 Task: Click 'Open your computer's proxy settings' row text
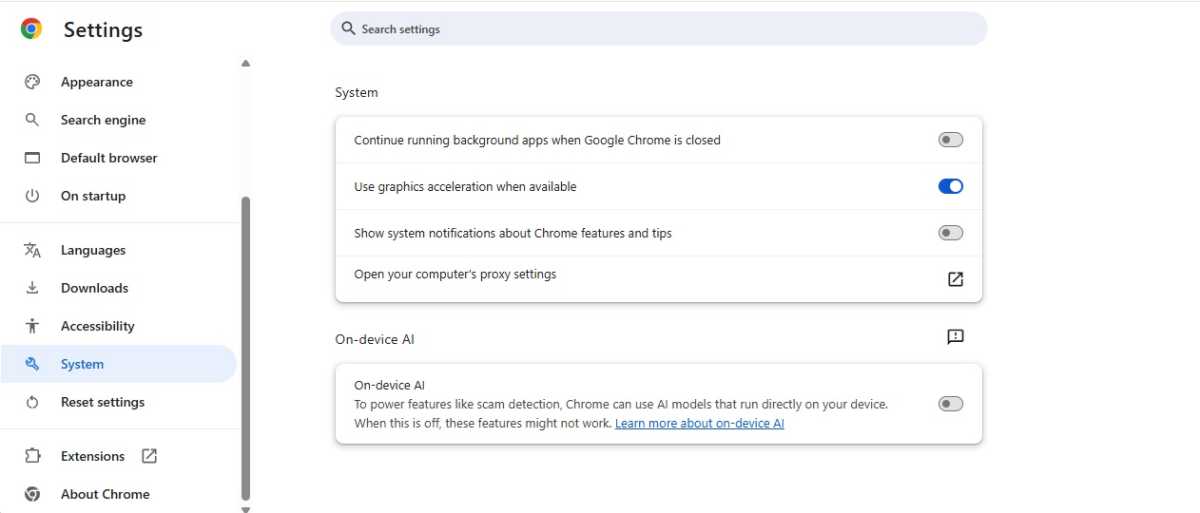click(455, 274)
